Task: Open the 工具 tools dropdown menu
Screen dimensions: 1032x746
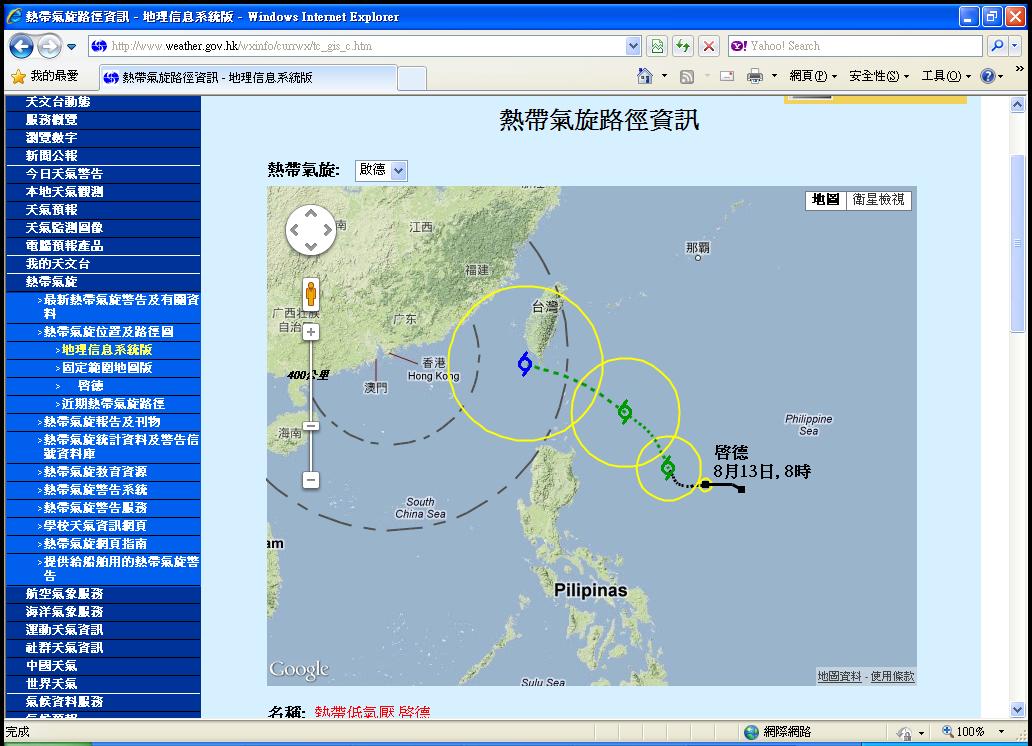Action: 945,76
